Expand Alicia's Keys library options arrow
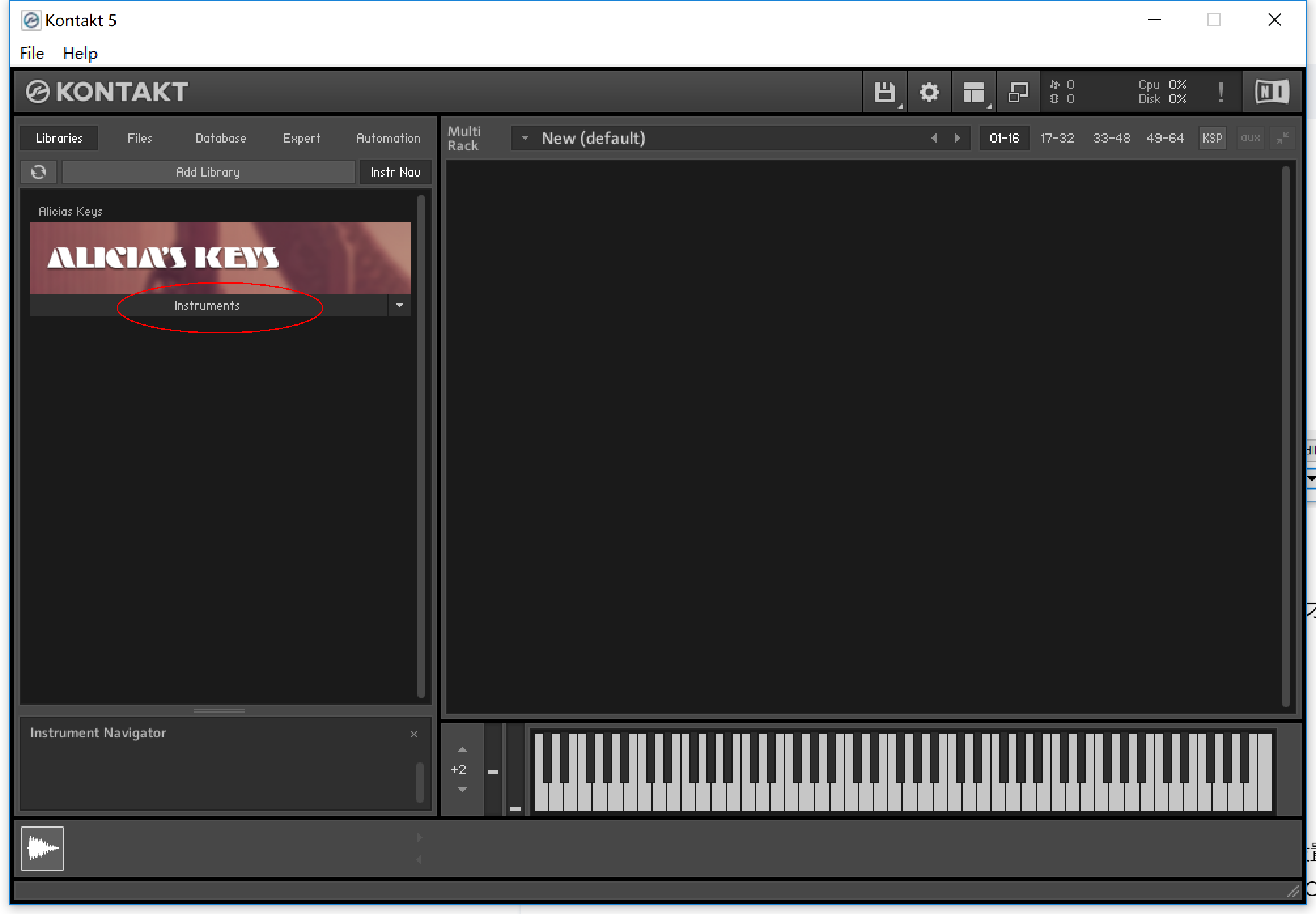The height and width of the screenshot is (914, 1316). click(x=400, y=305)
